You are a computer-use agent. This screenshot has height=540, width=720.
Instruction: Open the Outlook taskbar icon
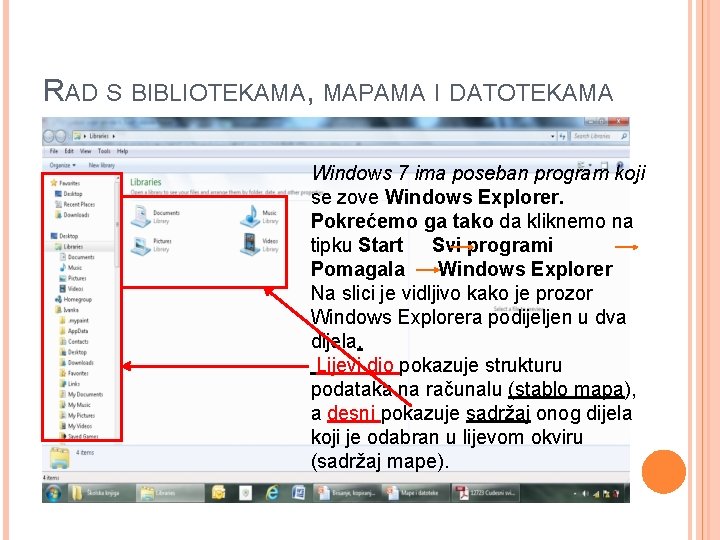[x=219, y=493]
